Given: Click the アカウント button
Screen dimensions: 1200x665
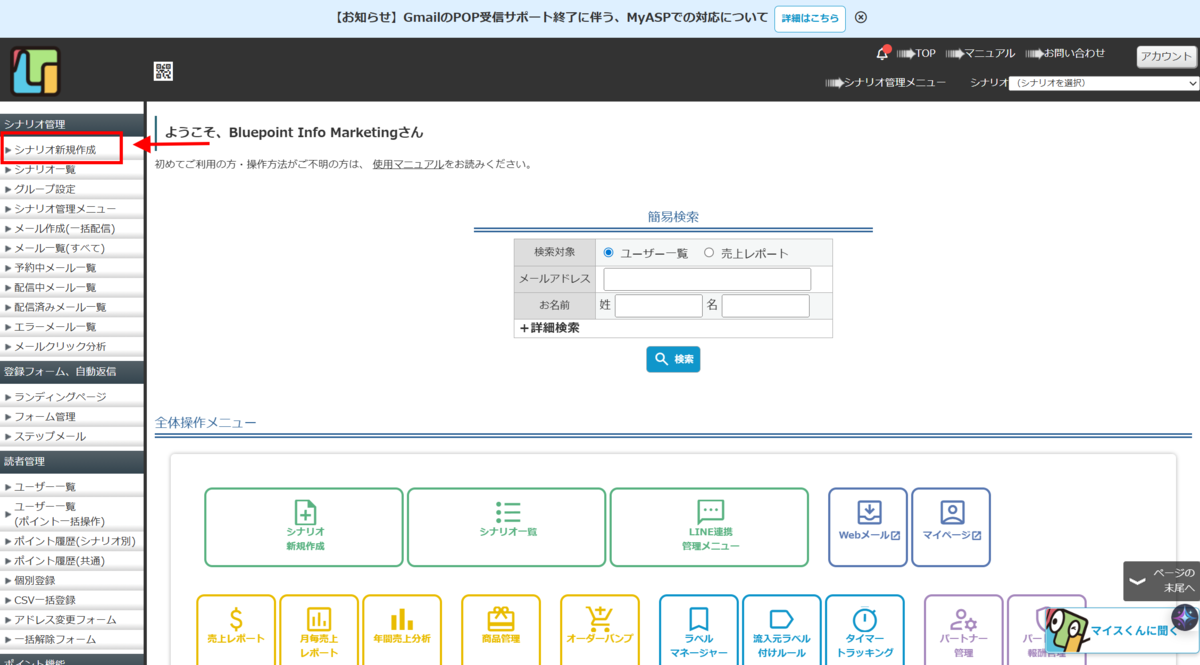Looking at the screenshot, I should tap(1167, 56).
